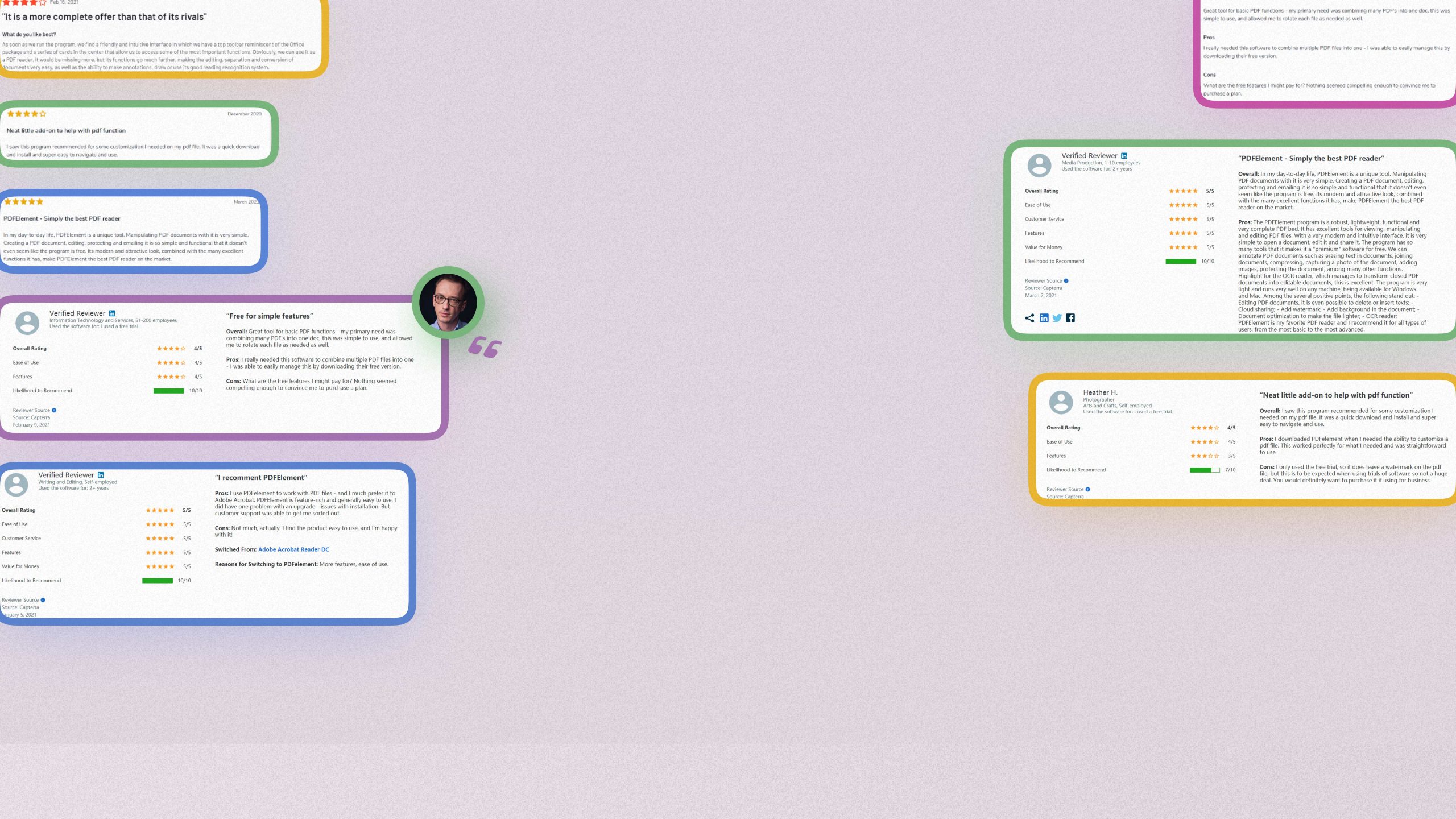Click "Switched From:" label
This screenshot has height=819, width=1456.
pyautogui.click(x=235, y=549)
